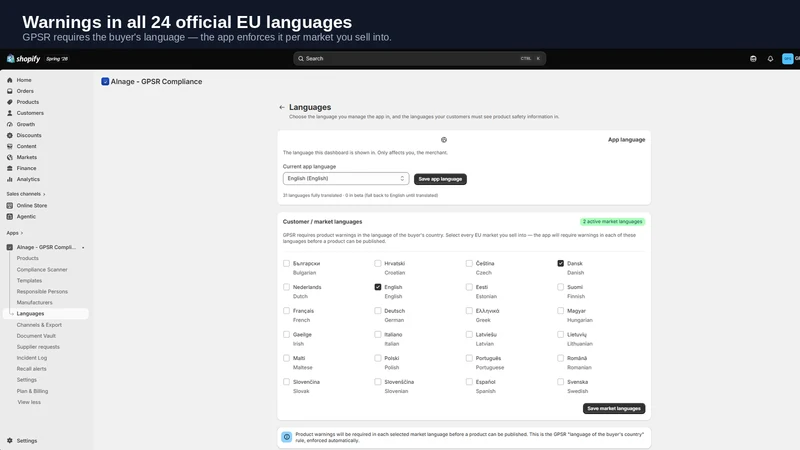Image resolution: width=800 pixels, height=450 pixels.
Task: Click the Alnage app logo in header
Action: (105, 82)
